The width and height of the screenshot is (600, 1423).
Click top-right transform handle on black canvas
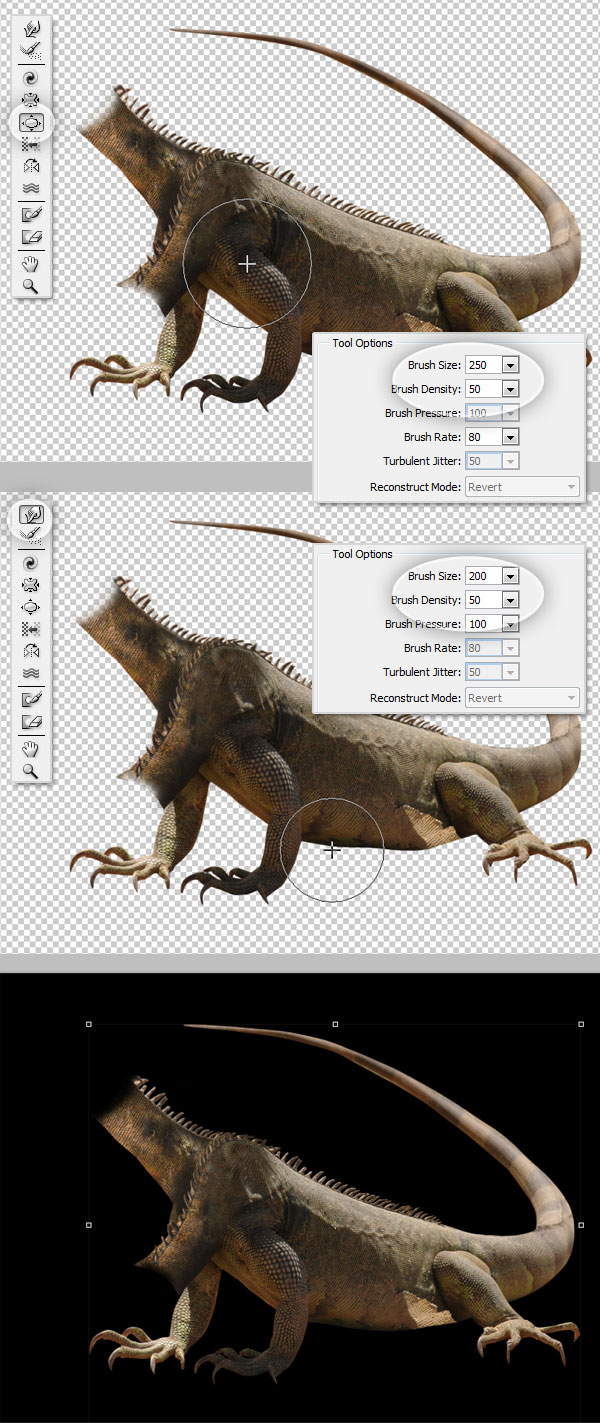[x=581, y=1024]
